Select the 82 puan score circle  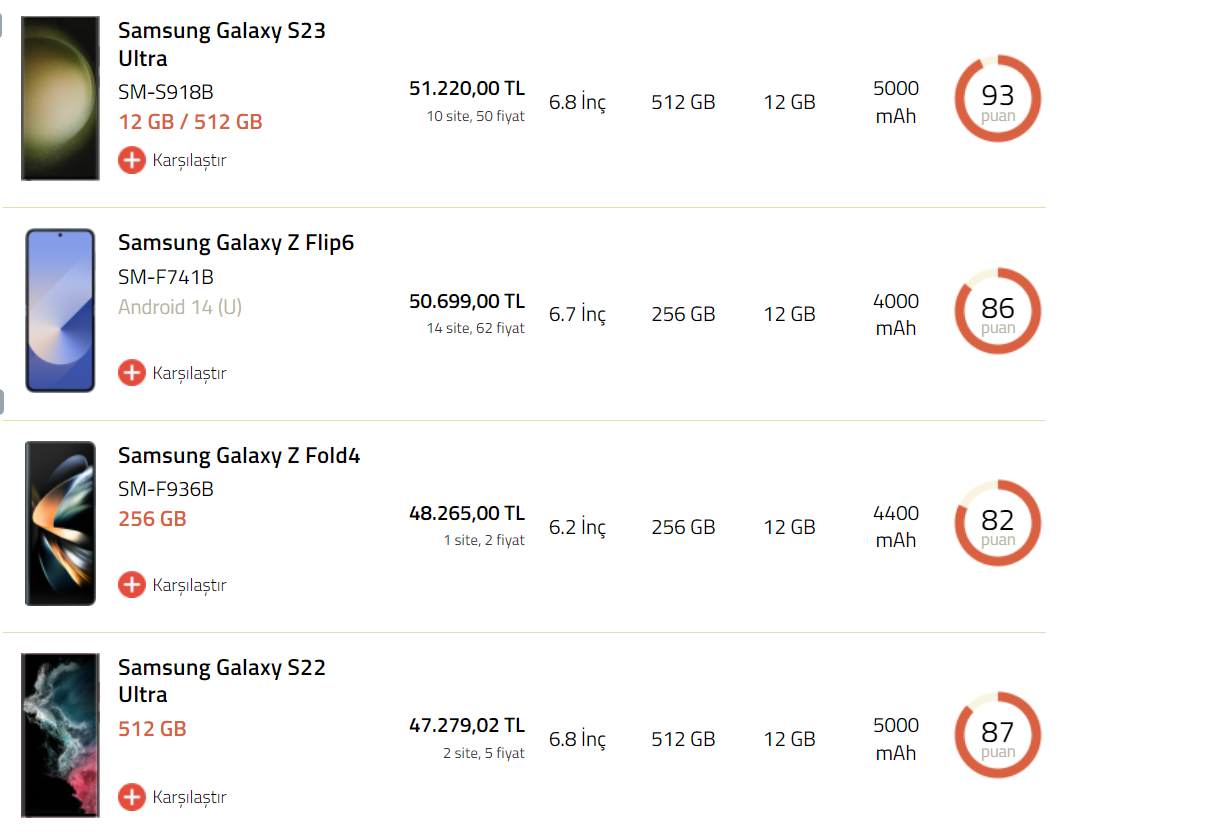997,524
